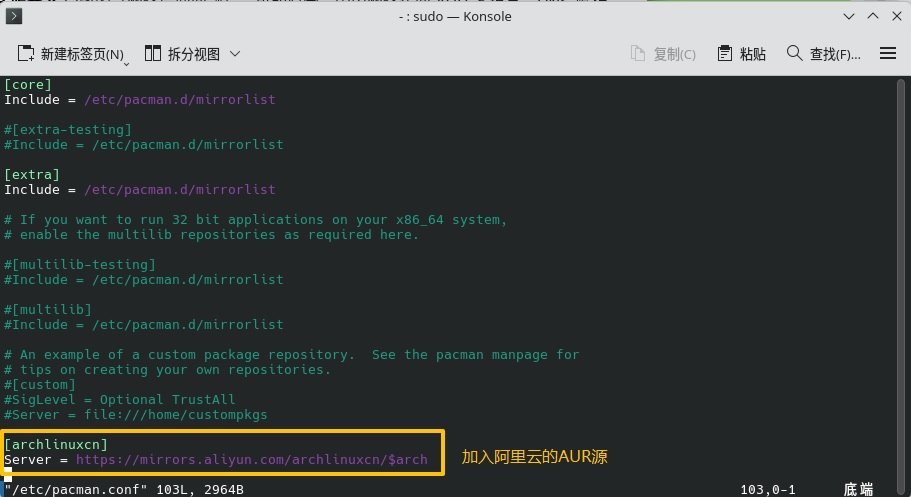
Task: Click the #SigLevel = Optional TrustAll line
Action: click(119, 400)
